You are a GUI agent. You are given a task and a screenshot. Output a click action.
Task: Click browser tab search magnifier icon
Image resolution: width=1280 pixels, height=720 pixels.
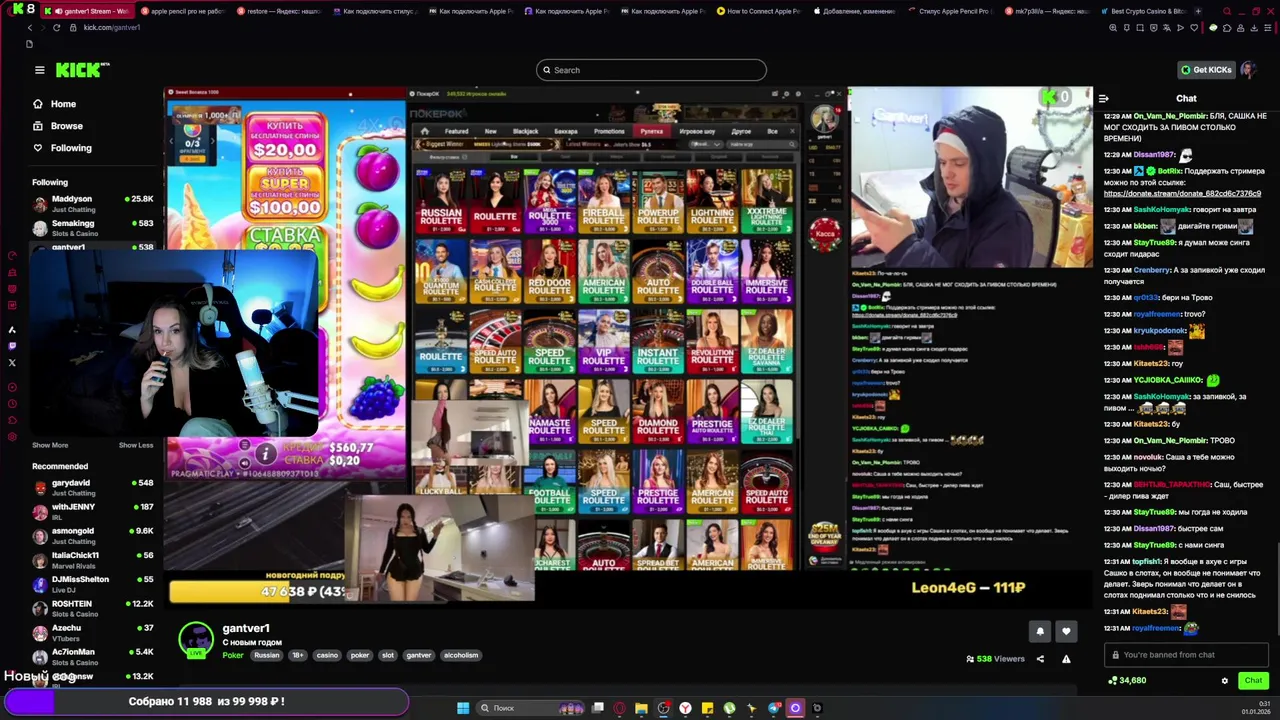pyautogui.click(x=1227, y=11)
